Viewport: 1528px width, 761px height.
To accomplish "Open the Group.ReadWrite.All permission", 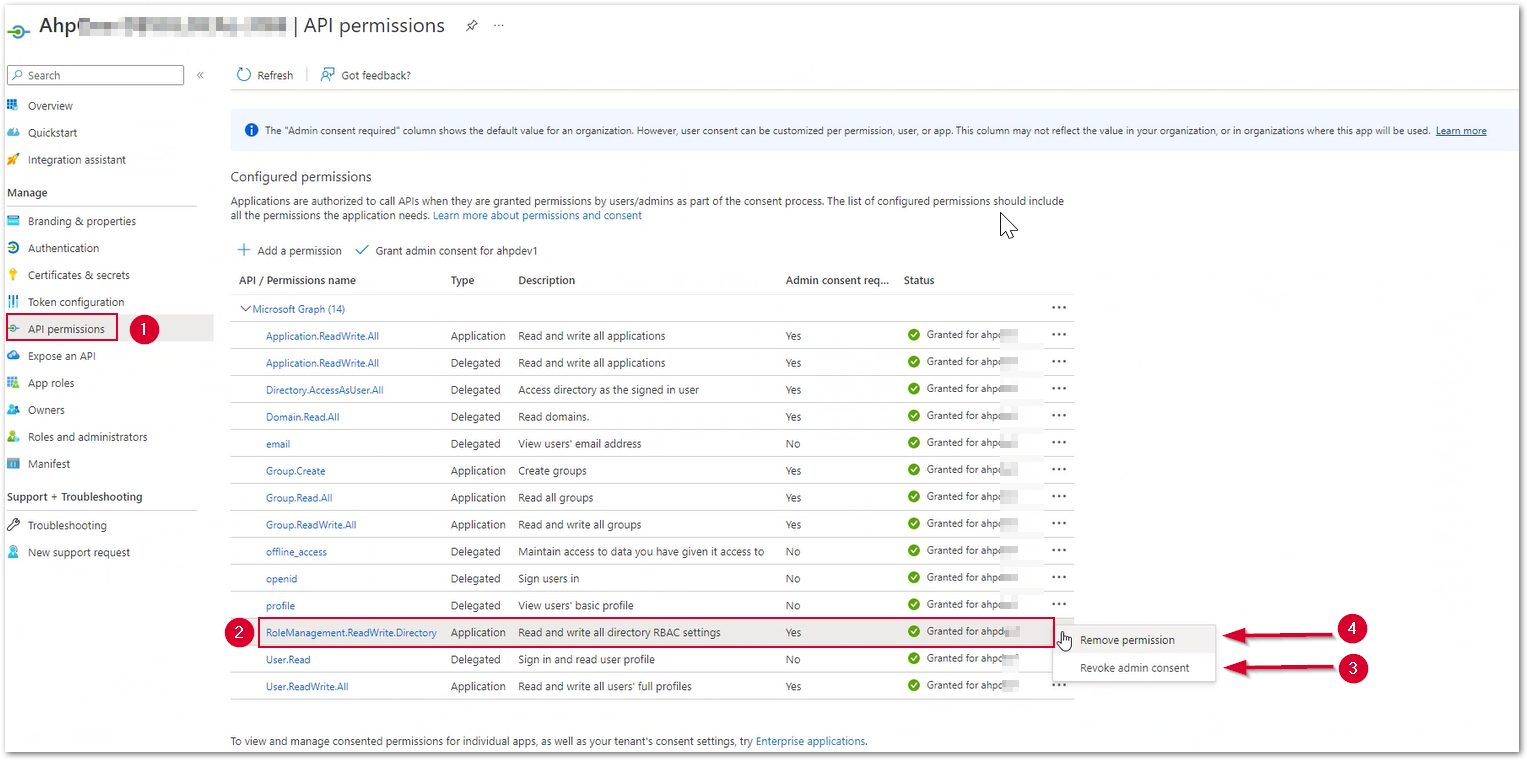I will click(x=311, y=525).
